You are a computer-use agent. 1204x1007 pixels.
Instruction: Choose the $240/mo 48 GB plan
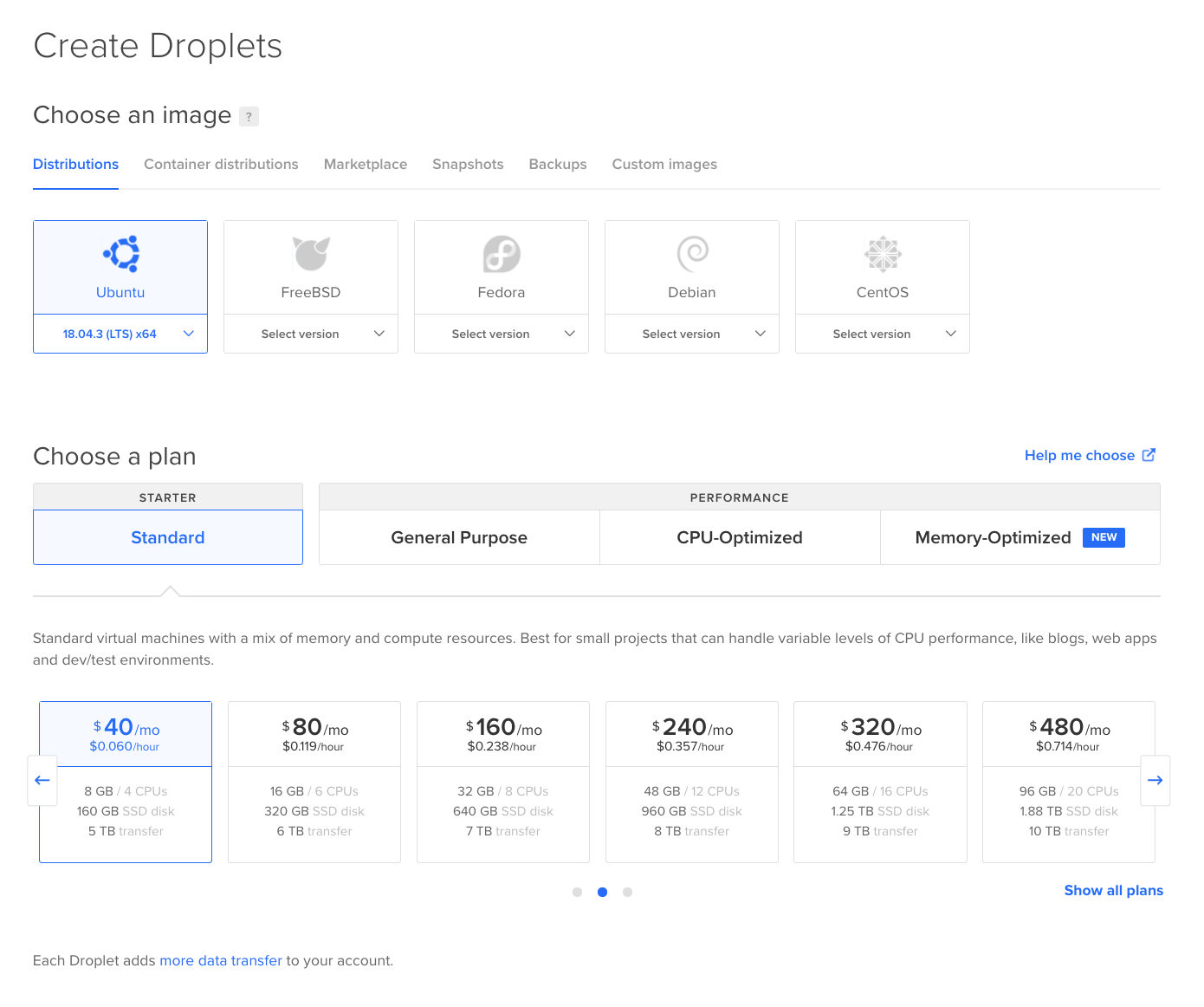[692, 782]
